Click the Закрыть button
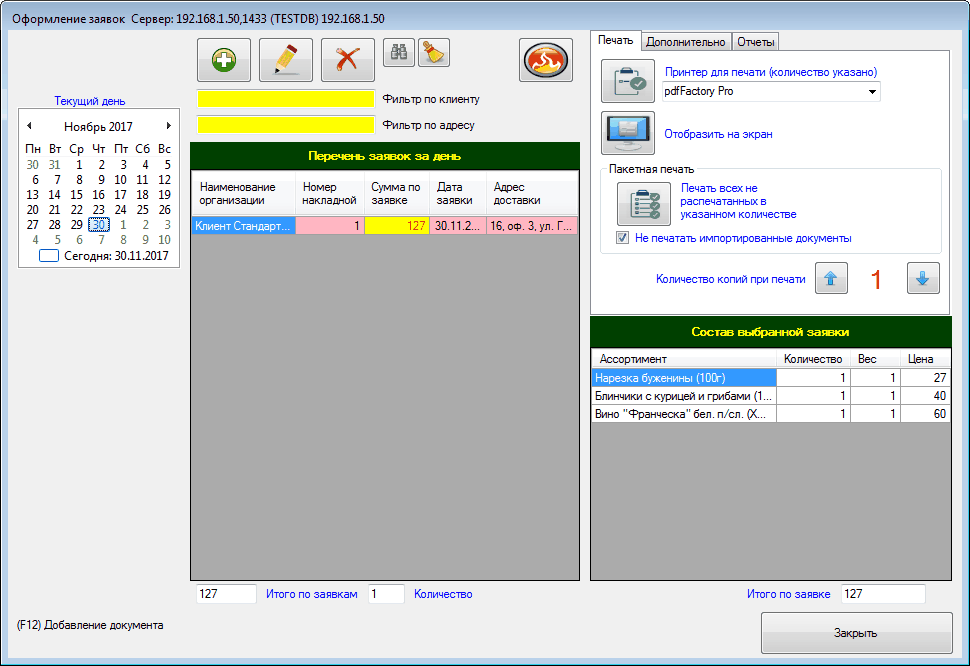970x666 pixels. pyautogui.click(x=856, y=633)
